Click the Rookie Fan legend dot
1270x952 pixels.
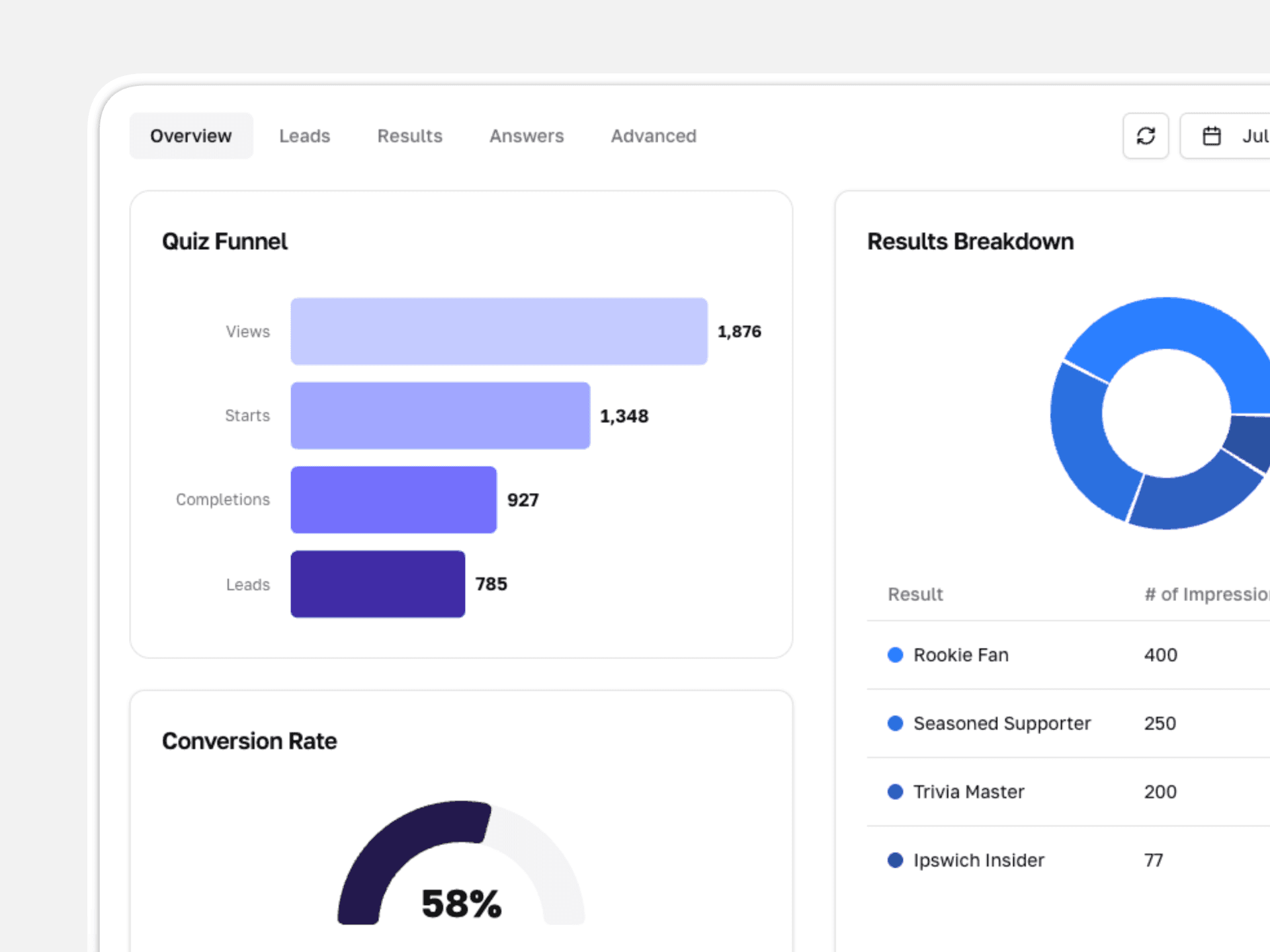(896, 655)
